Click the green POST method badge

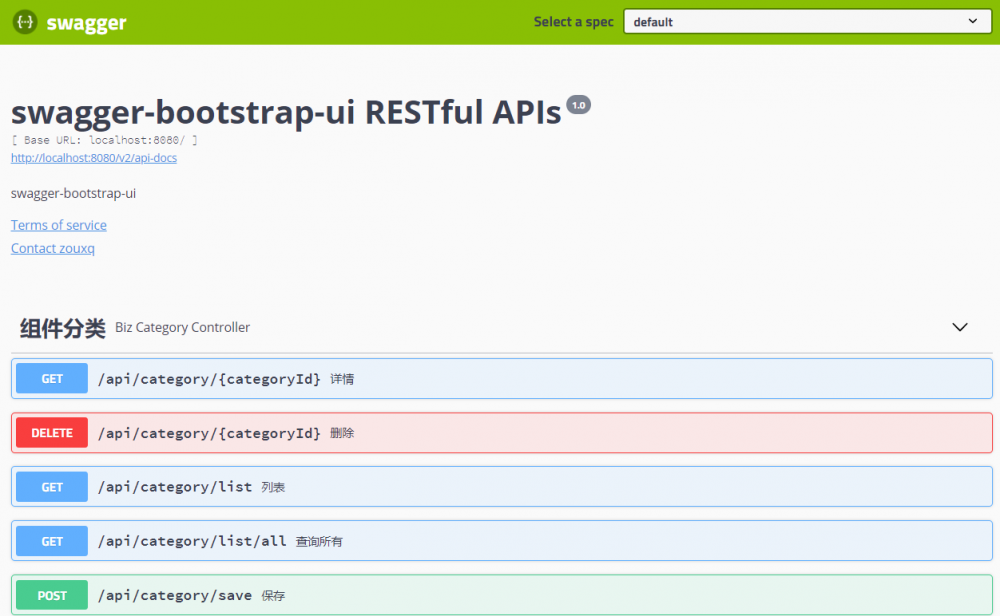point(52,595)
